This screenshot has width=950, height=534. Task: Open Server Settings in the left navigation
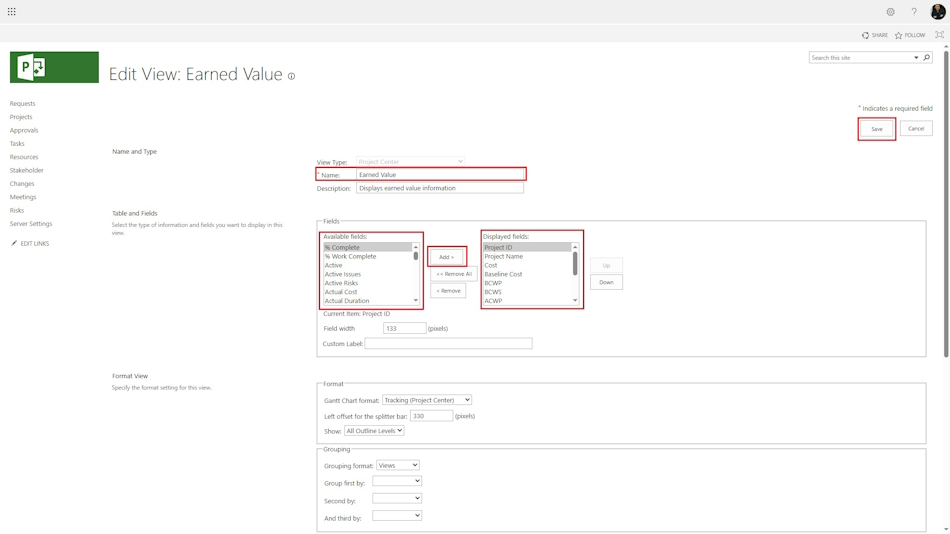31,224
